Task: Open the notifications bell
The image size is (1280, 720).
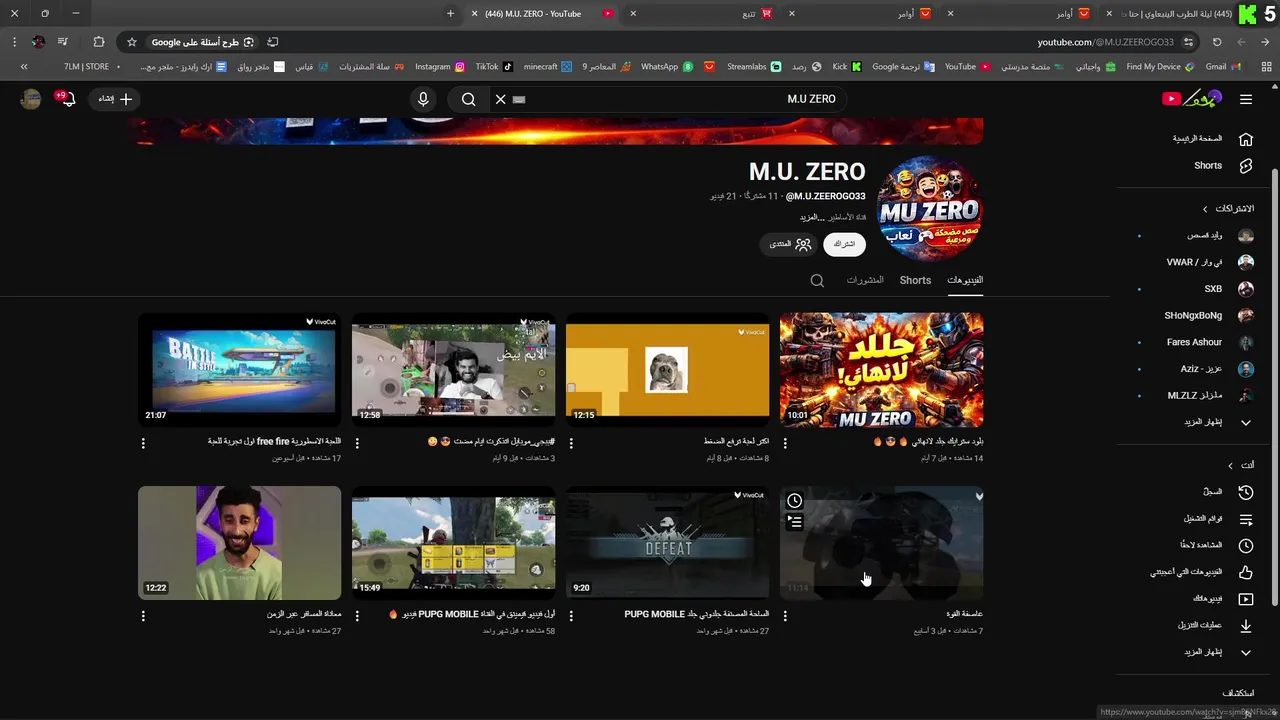Action: pos(67,99)
